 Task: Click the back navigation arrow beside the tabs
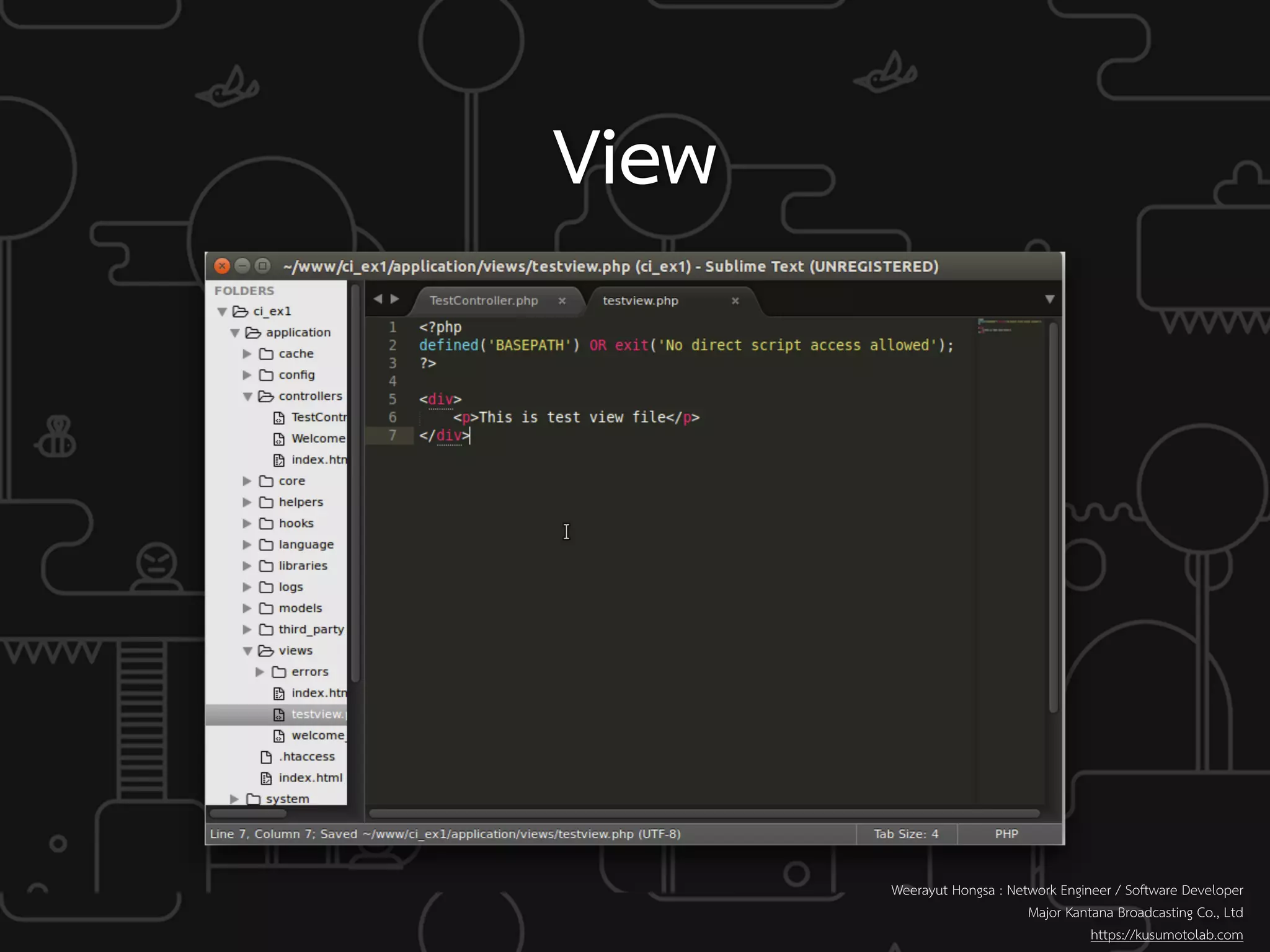point(378,299)
